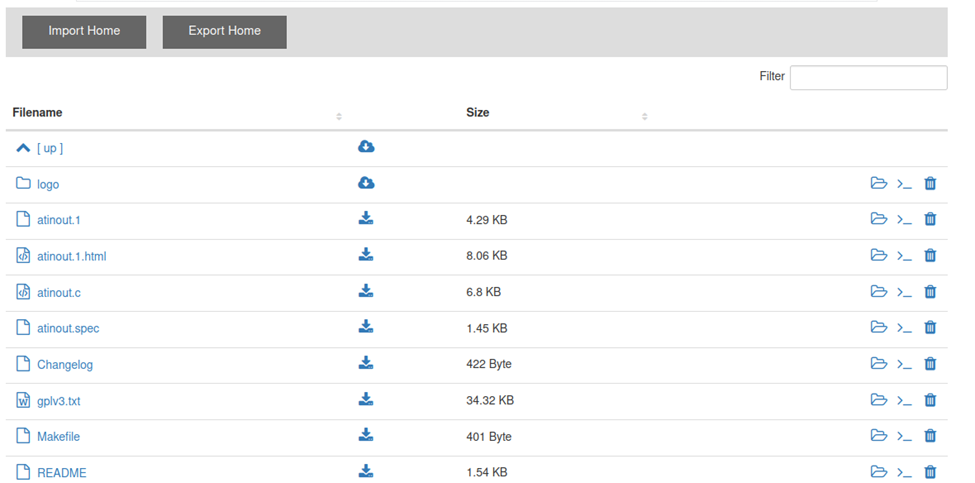Download Makefile file
This screenshot has width=975, height=483.
366,434
